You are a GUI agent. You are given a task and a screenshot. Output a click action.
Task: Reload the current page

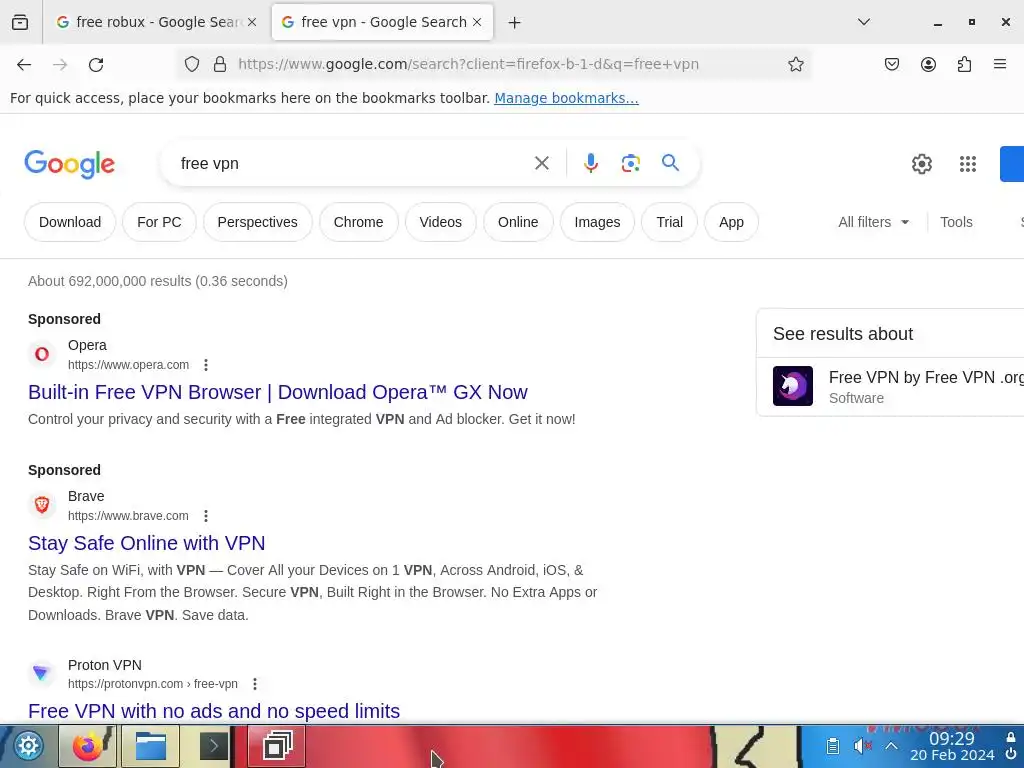tap(96, 65)
